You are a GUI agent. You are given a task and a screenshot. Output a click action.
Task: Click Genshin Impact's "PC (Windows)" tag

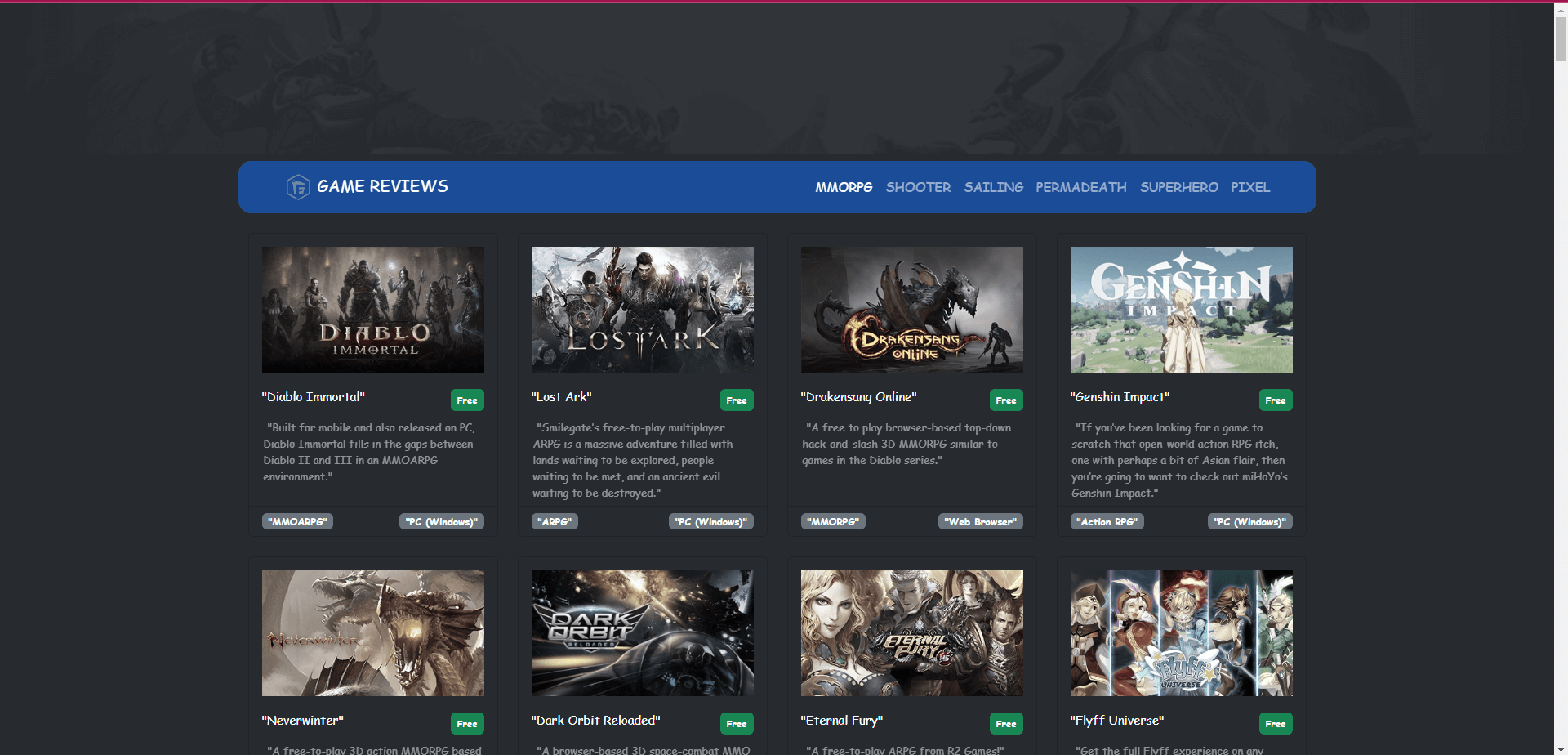pyautogui.click(x=1249, y=521)
